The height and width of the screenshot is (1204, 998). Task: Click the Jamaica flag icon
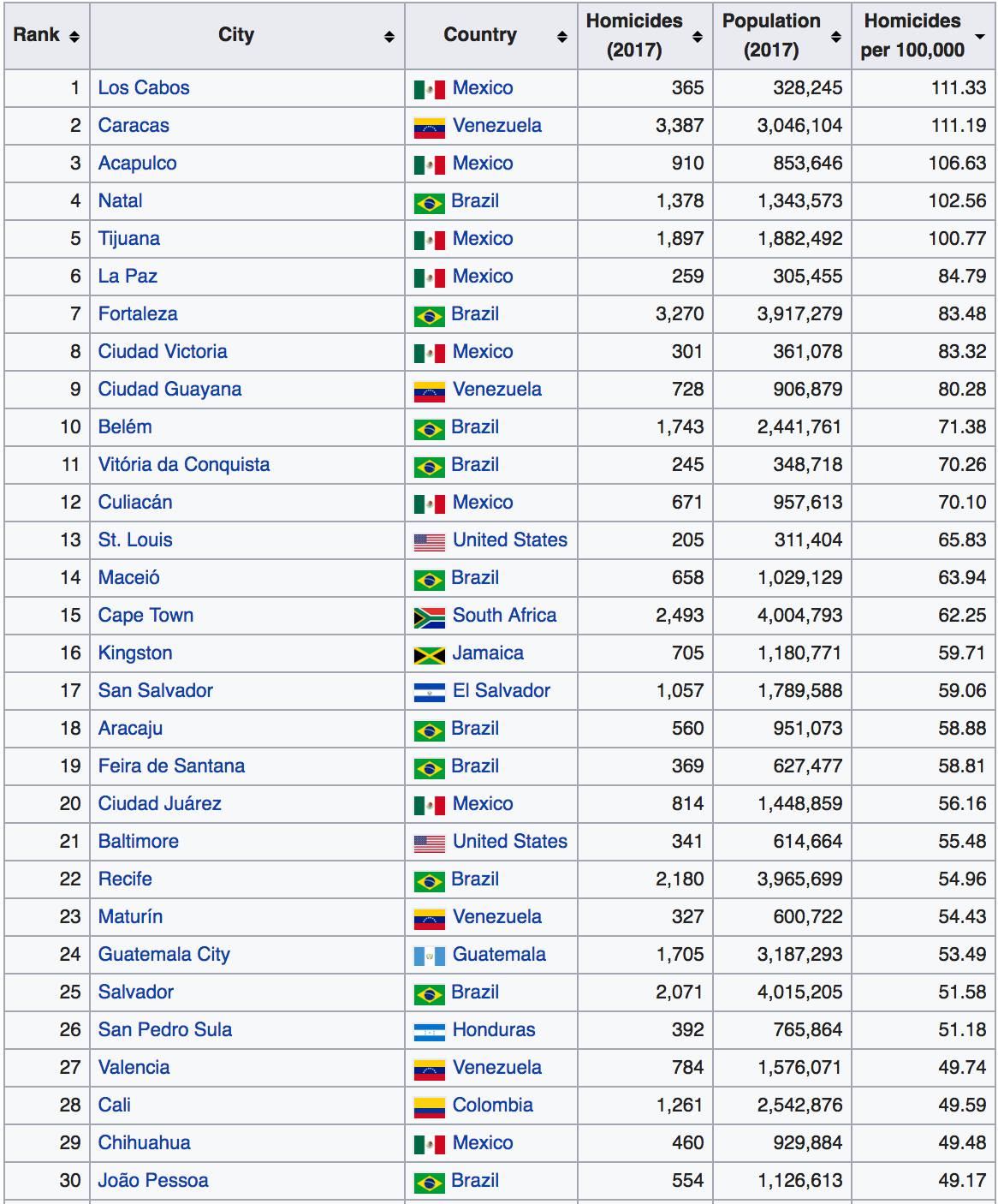coord(429,654)
